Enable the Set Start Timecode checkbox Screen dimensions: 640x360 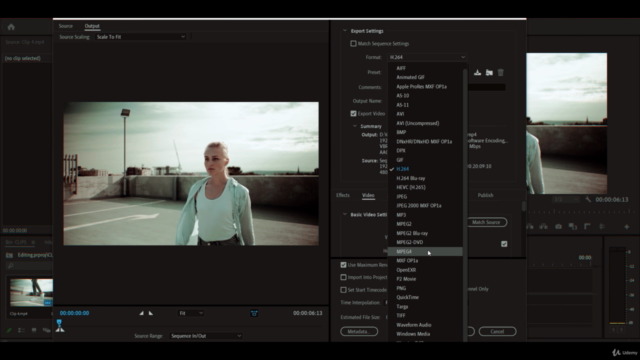[343, 290]
